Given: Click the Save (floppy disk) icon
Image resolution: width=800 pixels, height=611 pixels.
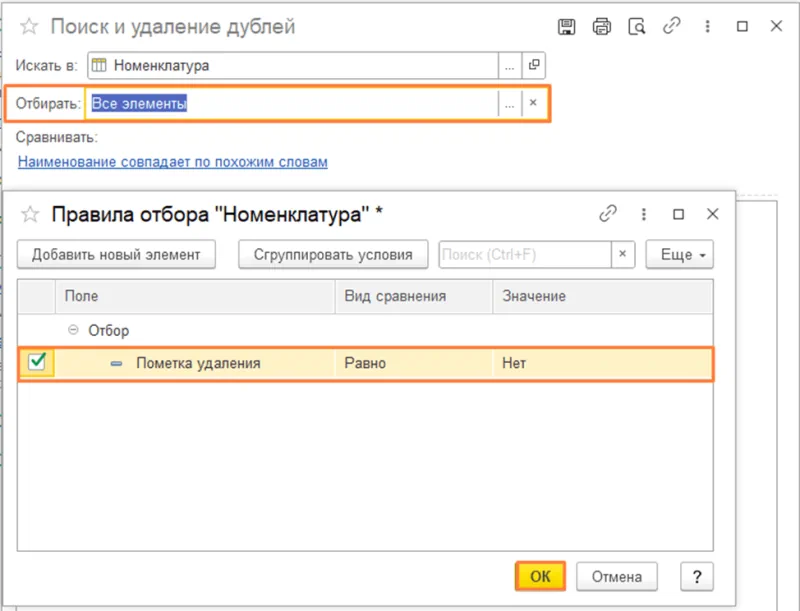Looking at the screenshot, I should point(566,27).
